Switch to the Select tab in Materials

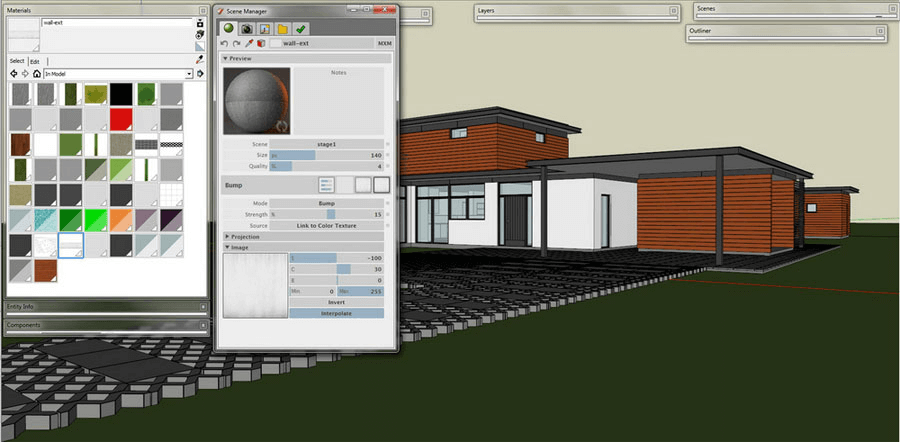click(17, 61)
